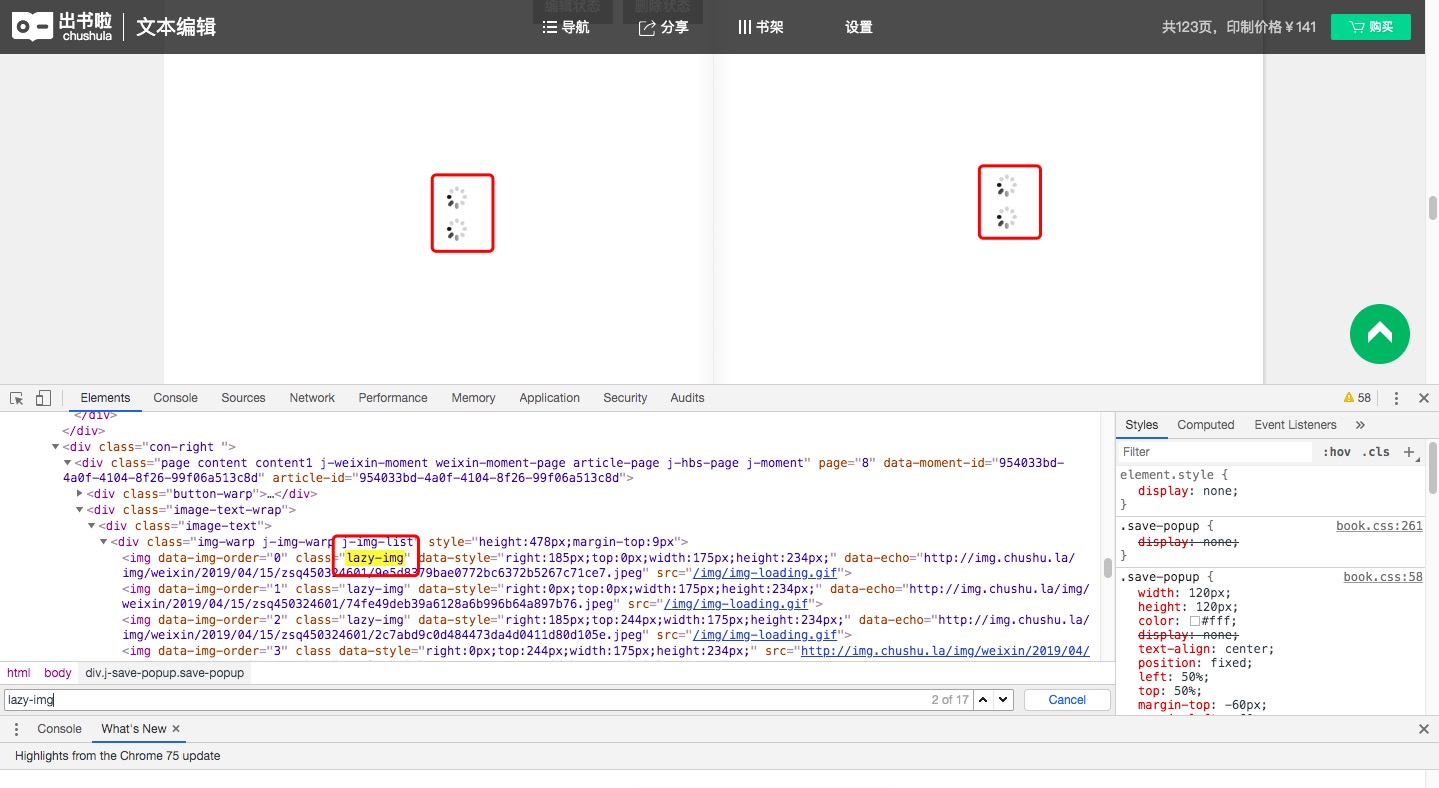This screenshot has width=1439, height=788.
Task: Toggle the :hov element state button
Action: [1337, 452]
